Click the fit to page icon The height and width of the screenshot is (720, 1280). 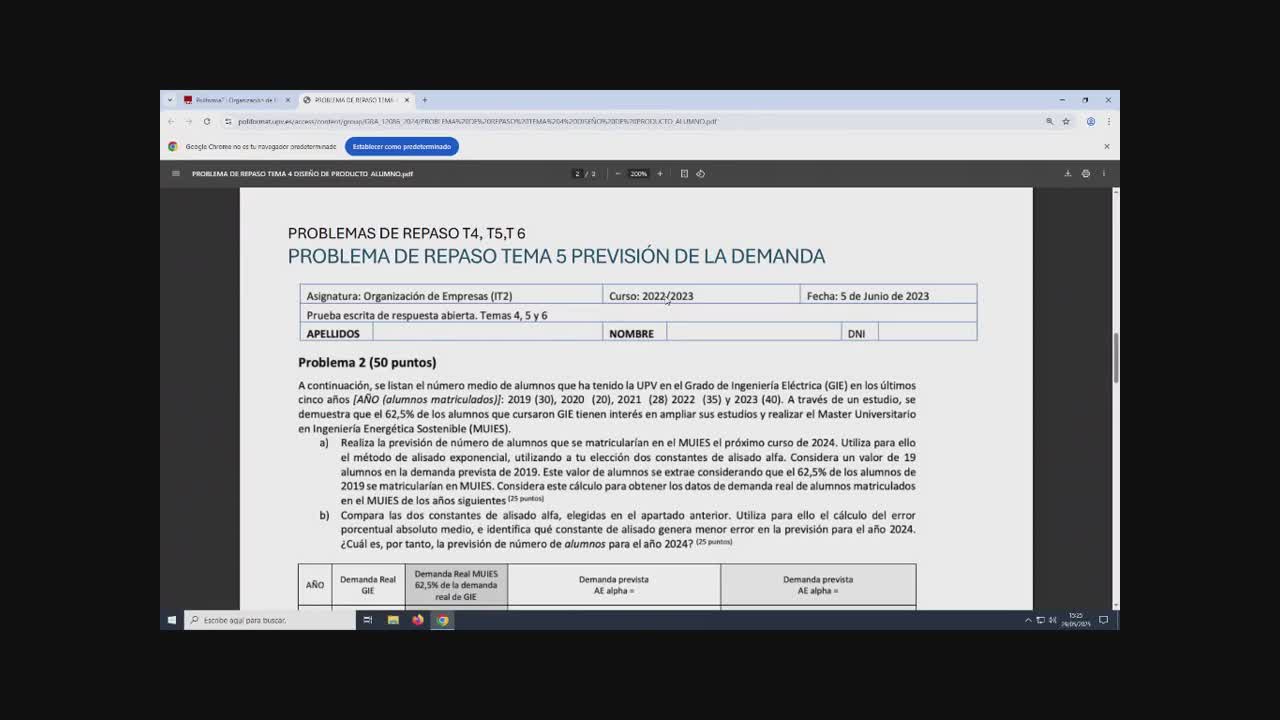point(684,174)
